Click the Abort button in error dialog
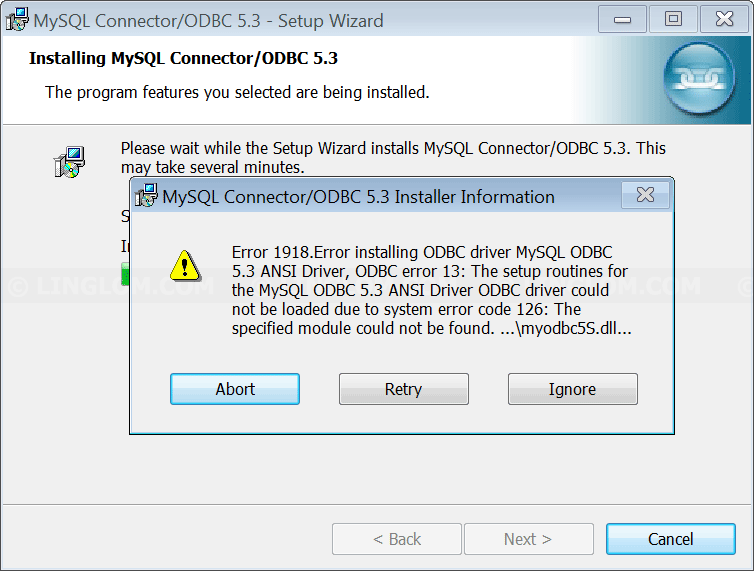Image resolution: width=754 pixels, height=571 pixels. (235, 389)
